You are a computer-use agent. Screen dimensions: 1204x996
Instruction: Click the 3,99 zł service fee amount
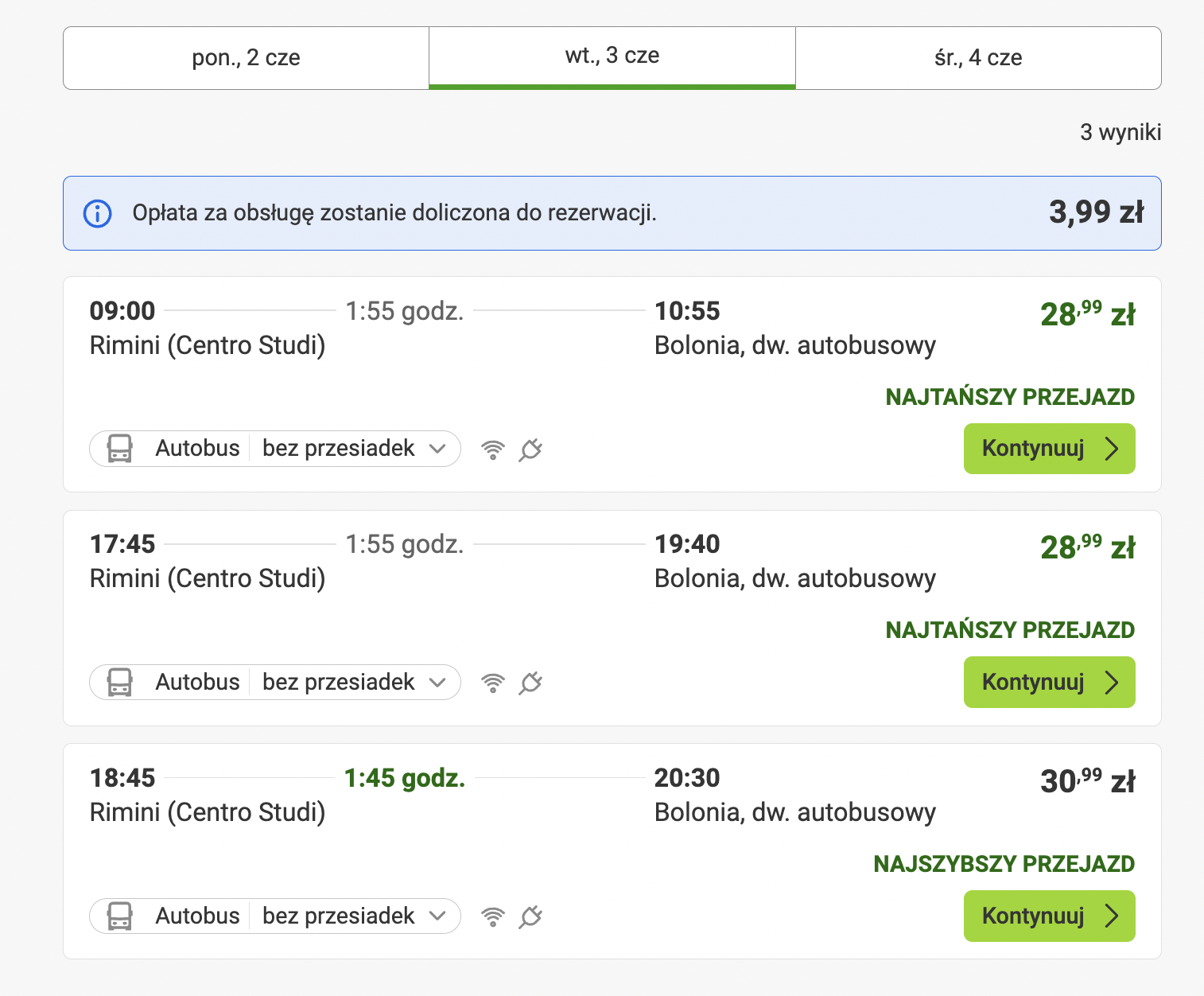(1097, 212)
